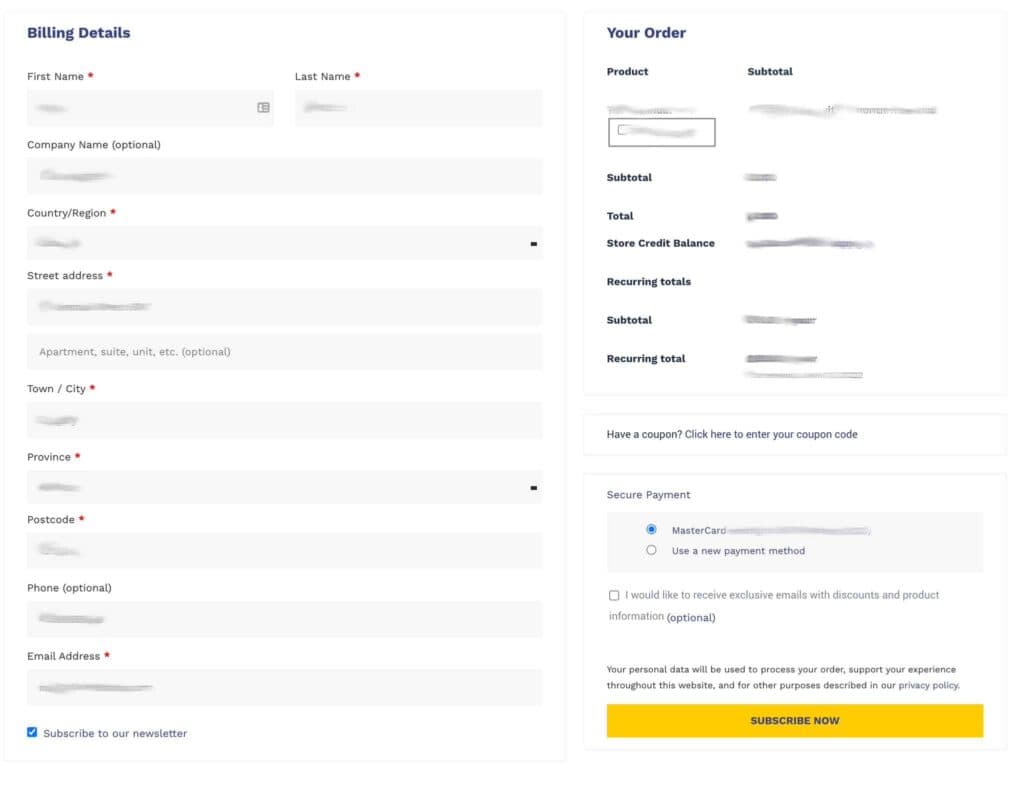The image size is (1024, 786).
Task: Toggle Subscribe to our newsletter checkbox
Action: tap(32, 732)
